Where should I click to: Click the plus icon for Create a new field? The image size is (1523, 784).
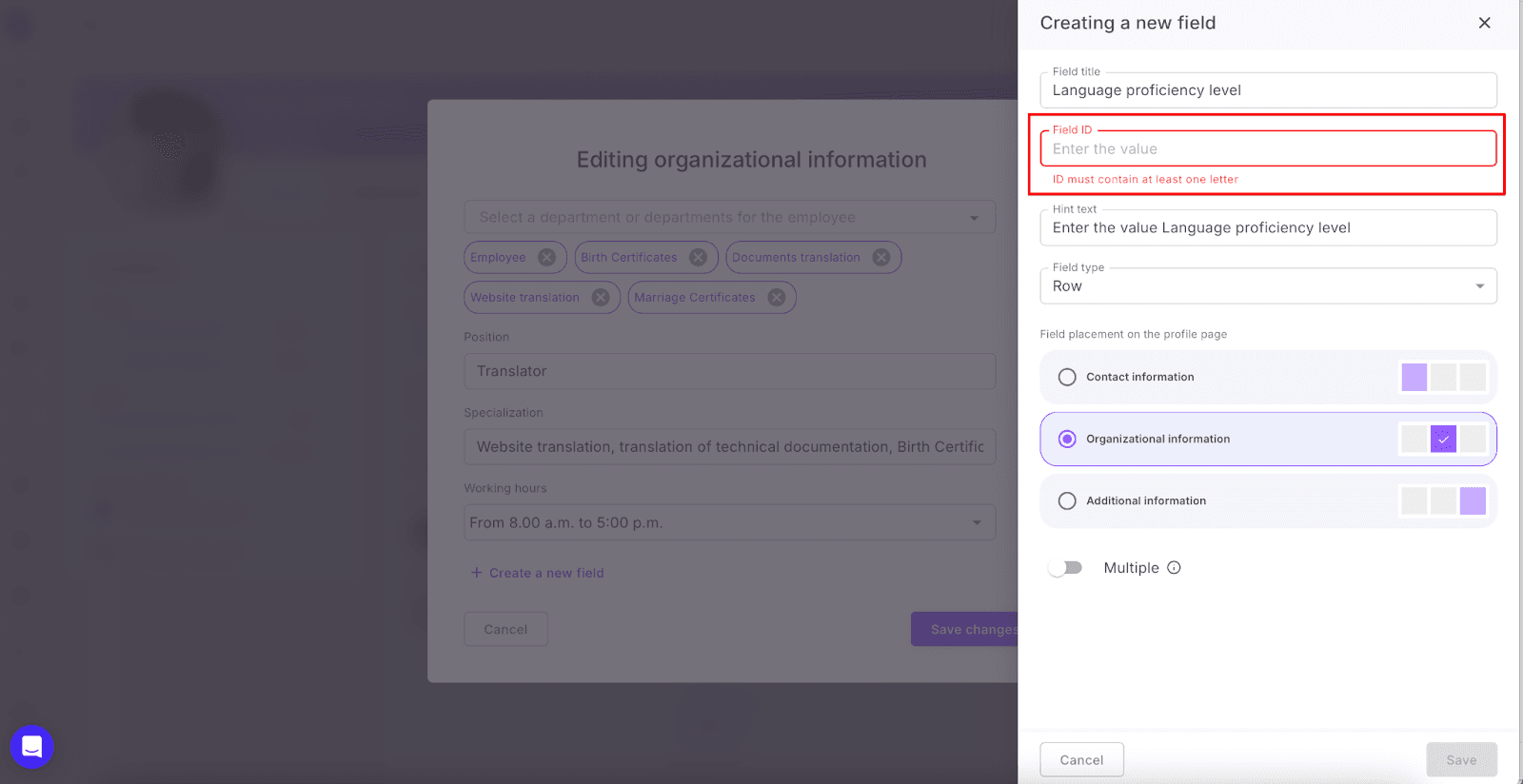click(476, 573)
